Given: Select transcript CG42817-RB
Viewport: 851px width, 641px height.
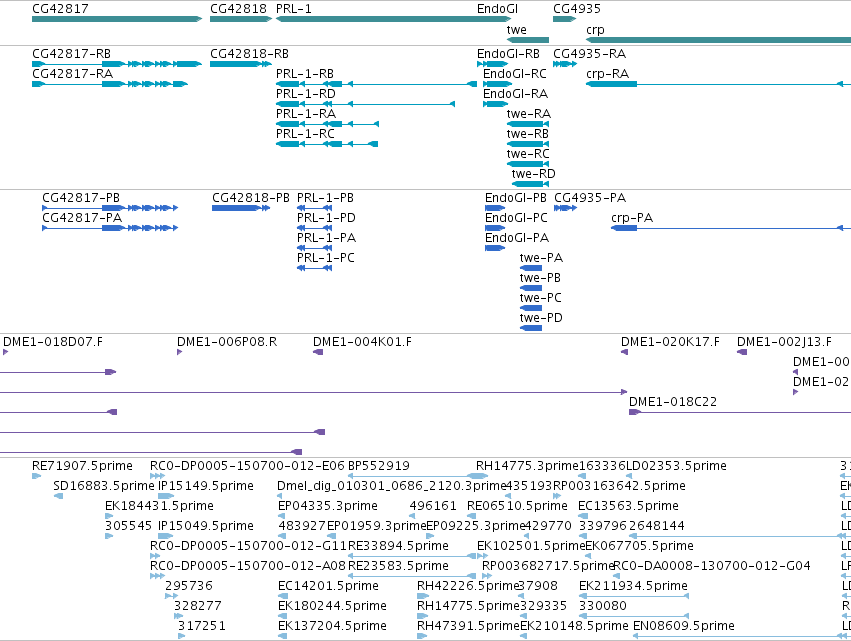Looking at the screenshot, I should point(117,64).
